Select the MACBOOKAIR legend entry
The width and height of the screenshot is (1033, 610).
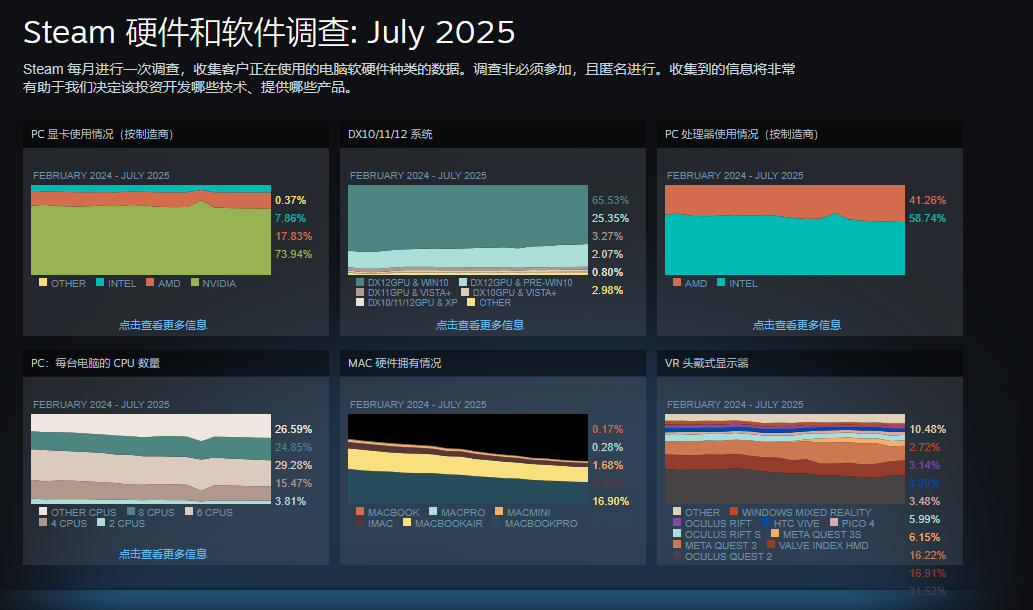click(x=446, y=523)
